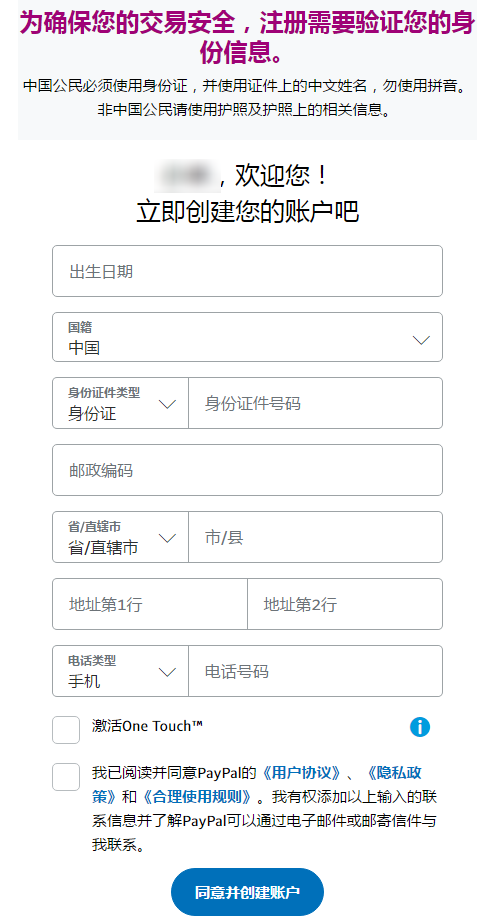
Task: Click the One Touch info icon
Action: click(419, 727)
